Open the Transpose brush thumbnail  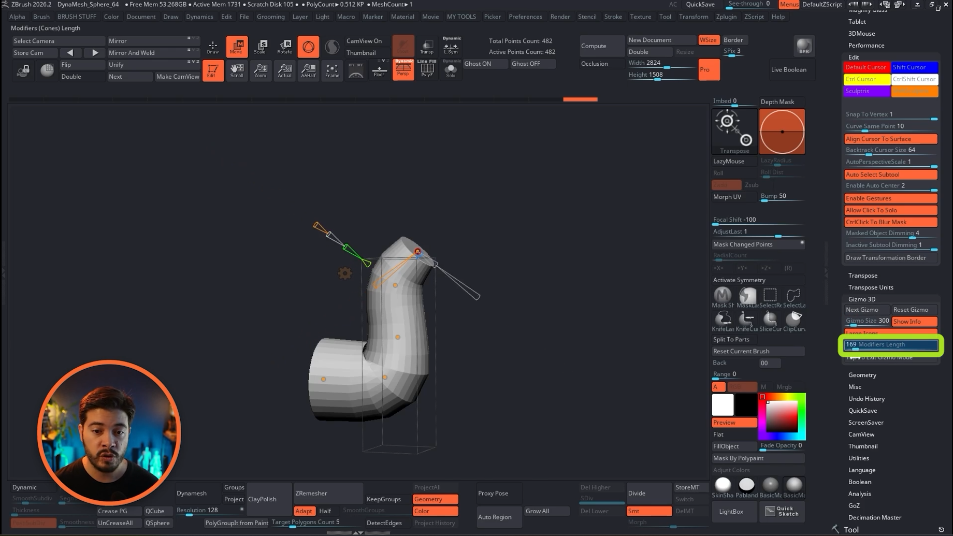coord(734,131)
